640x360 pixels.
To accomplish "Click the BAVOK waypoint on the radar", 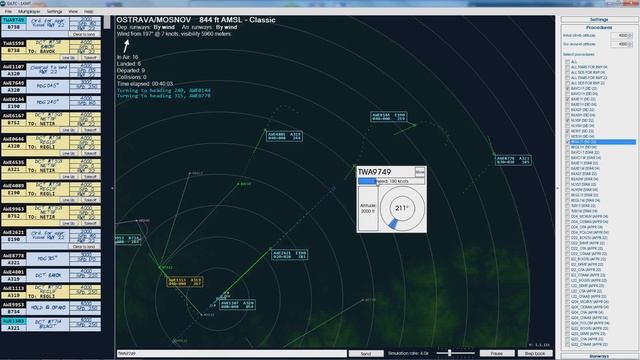I will point(245,184).
